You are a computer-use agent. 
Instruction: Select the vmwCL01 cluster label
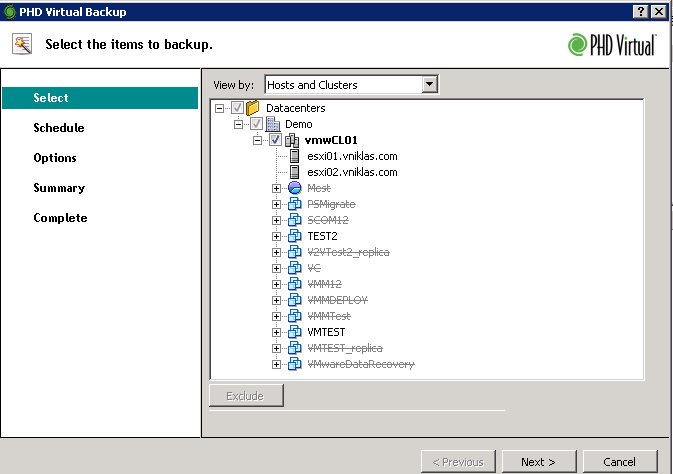(x=331, y=140)
